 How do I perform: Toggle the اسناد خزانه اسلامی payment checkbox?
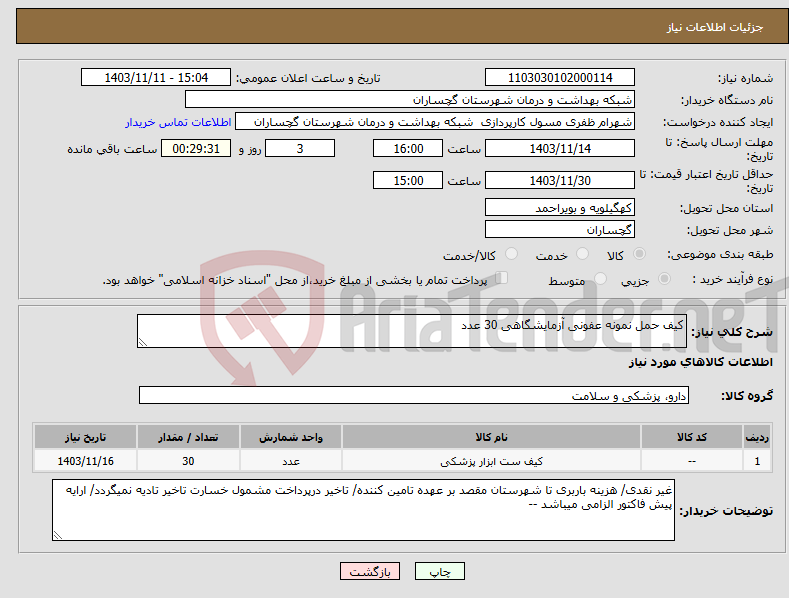click(x=501, y=278)
